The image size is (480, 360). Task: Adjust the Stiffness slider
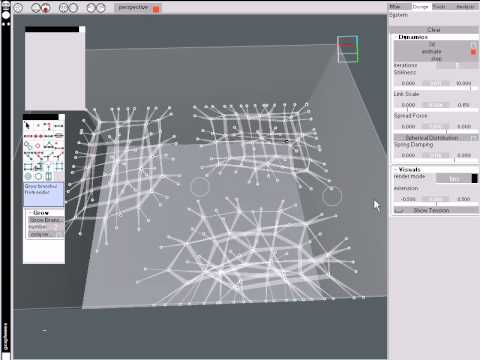[436, 83]
